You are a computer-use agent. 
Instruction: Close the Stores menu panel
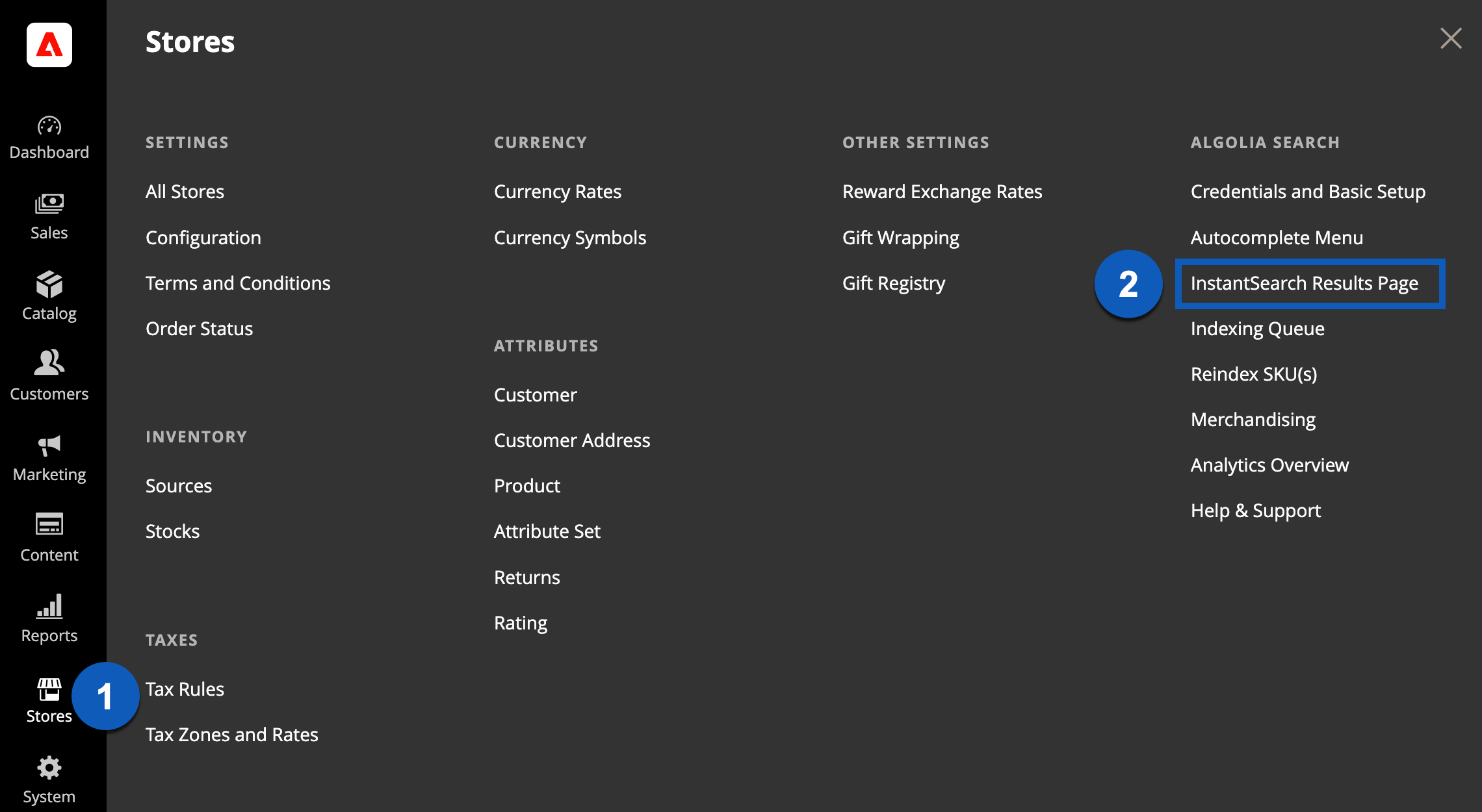tap(1451, 38)
